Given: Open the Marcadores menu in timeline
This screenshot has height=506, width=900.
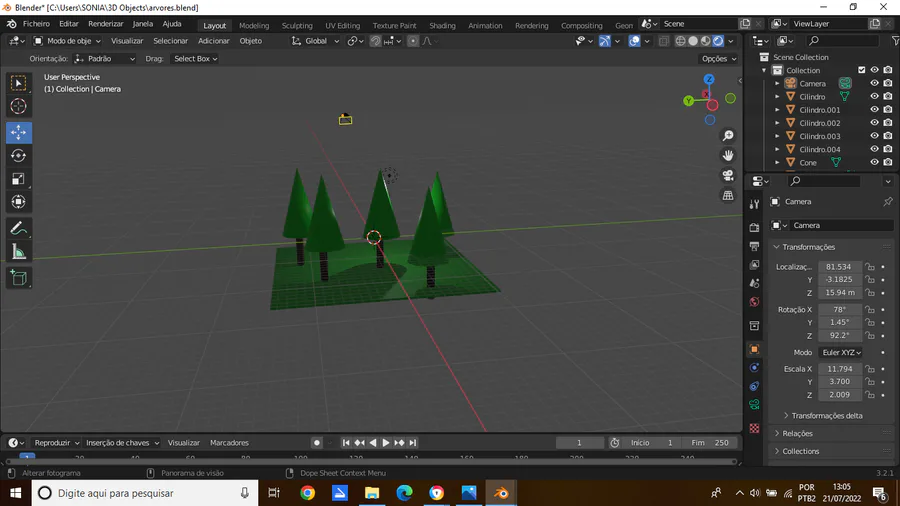Looking at the screenshot, I should [229, 442].
